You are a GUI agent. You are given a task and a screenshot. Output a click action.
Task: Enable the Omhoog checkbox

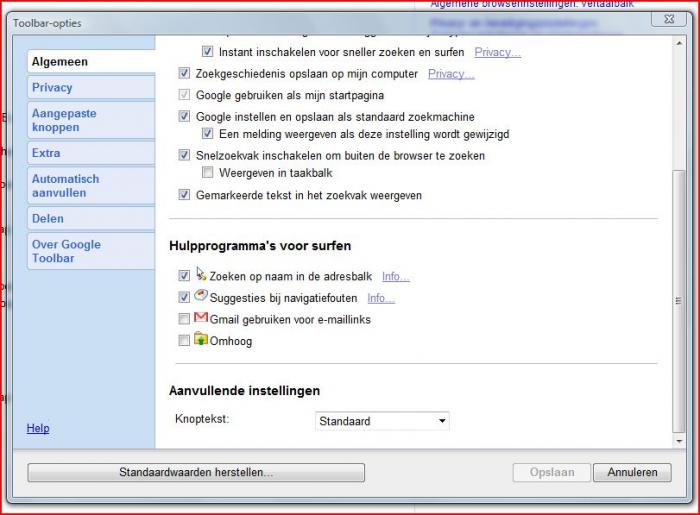[184, 340]
